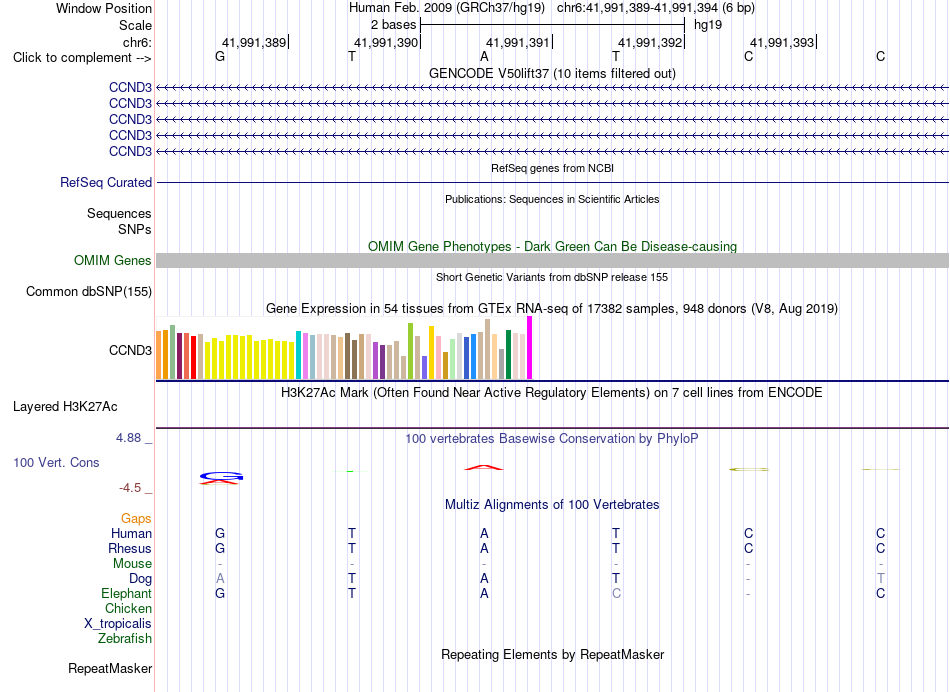
Task: Click the chr6: ruler label
Action: coord(138,42)
